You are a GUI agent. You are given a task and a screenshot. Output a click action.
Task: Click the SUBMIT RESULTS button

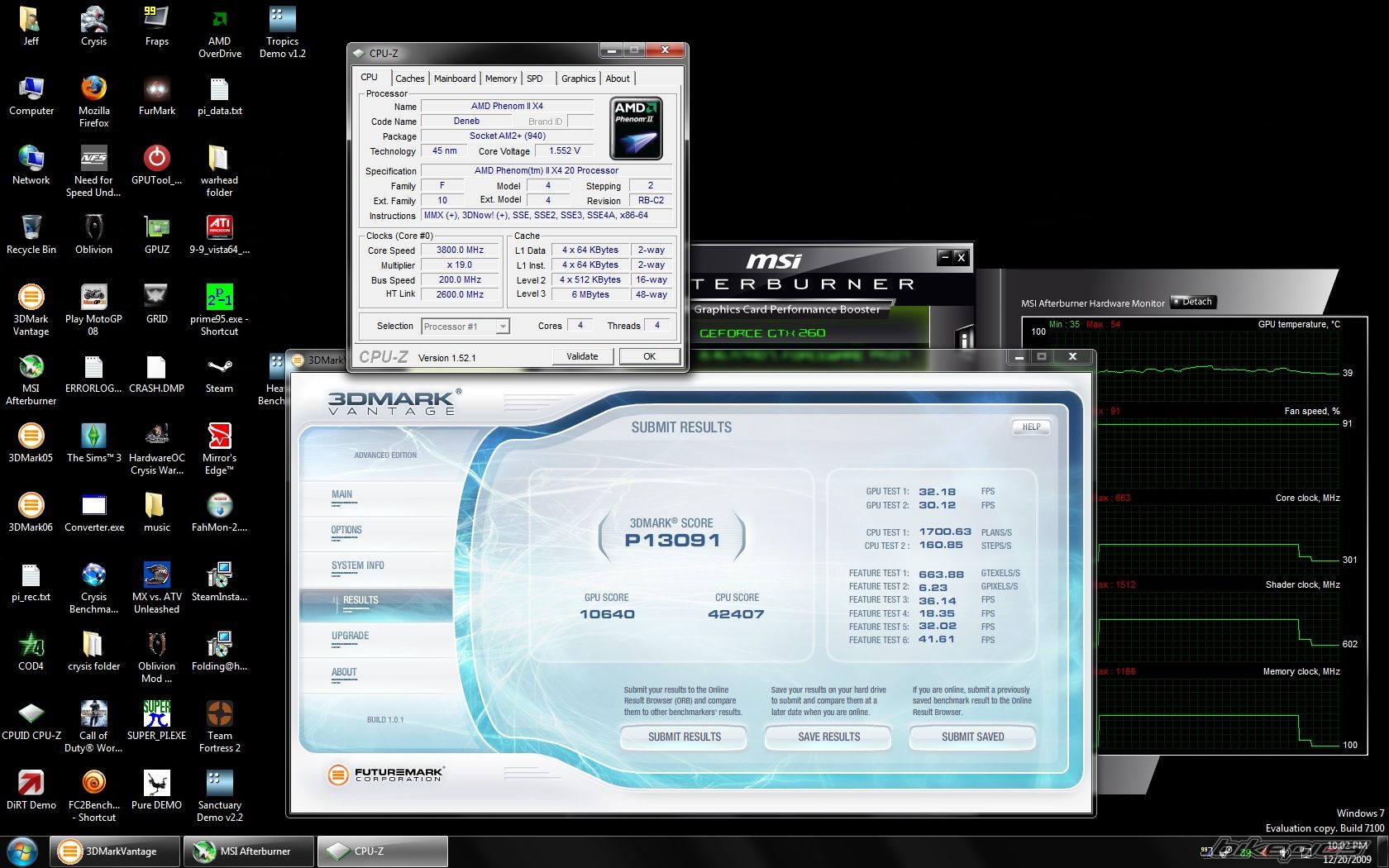(x=684, y=737)
